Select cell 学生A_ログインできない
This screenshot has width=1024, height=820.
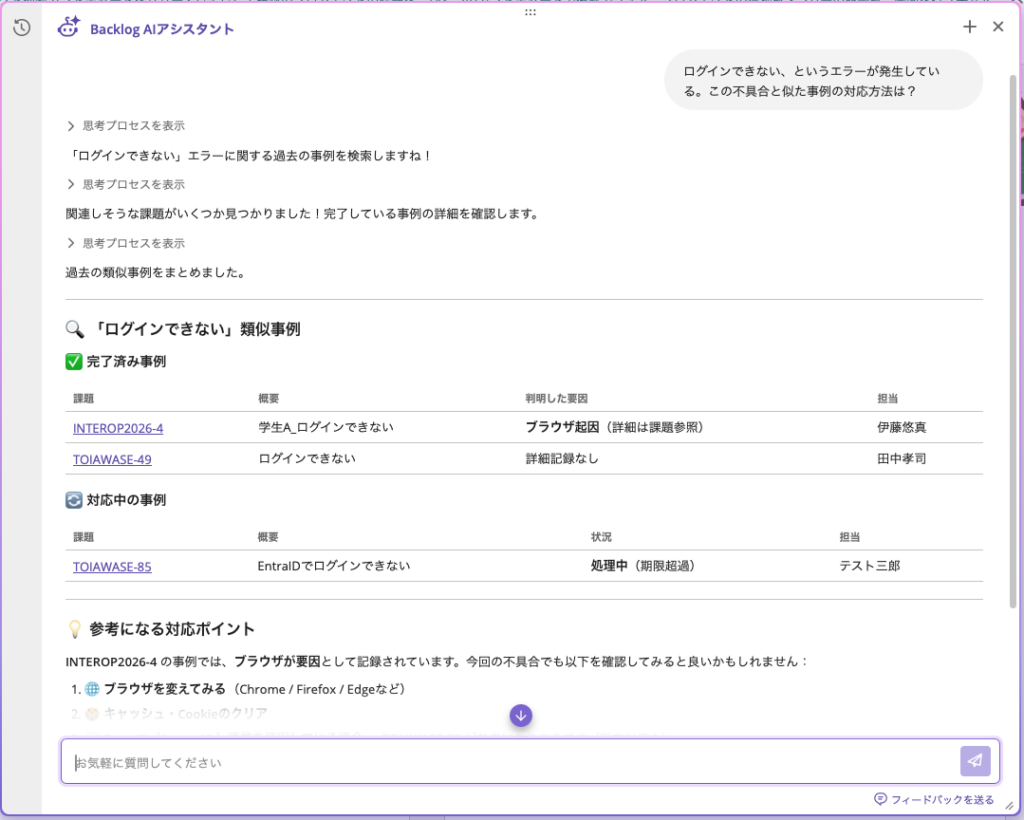coord(326,427)
